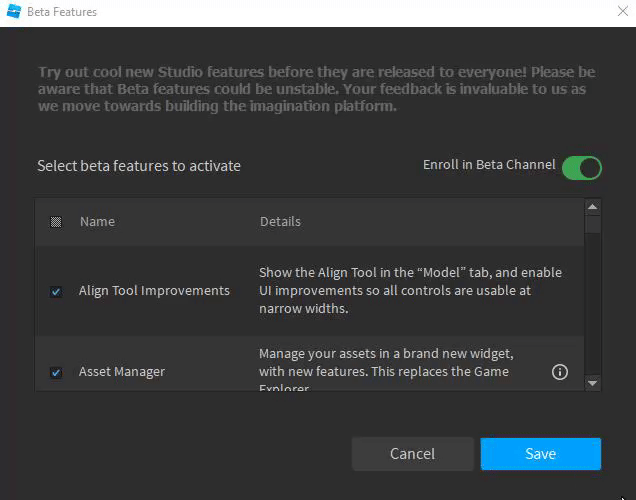Toggle the Enroll in Beta Channel switch
The width and height of the screenshot is (636, 500).
pos(581,167)
